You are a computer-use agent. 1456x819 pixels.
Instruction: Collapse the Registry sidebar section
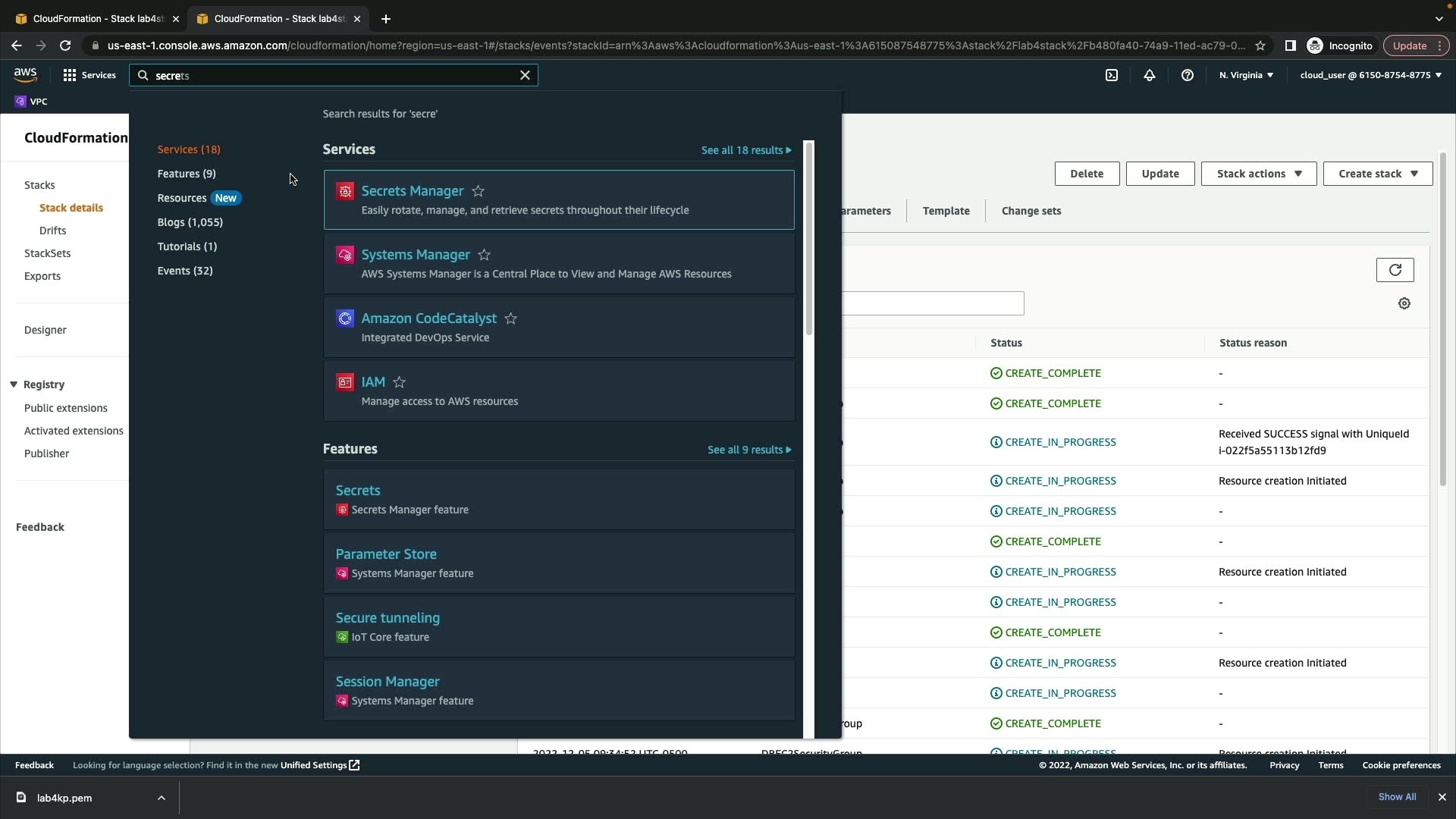coord(14,384)
